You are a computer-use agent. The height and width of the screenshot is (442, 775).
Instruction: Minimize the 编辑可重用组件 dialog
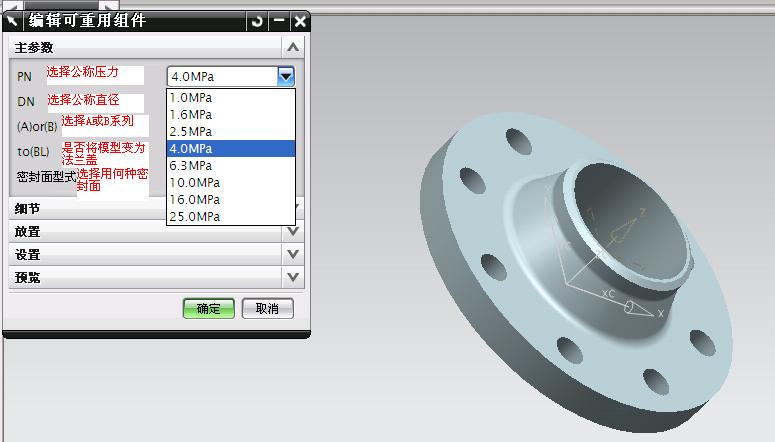coord(279,21)
